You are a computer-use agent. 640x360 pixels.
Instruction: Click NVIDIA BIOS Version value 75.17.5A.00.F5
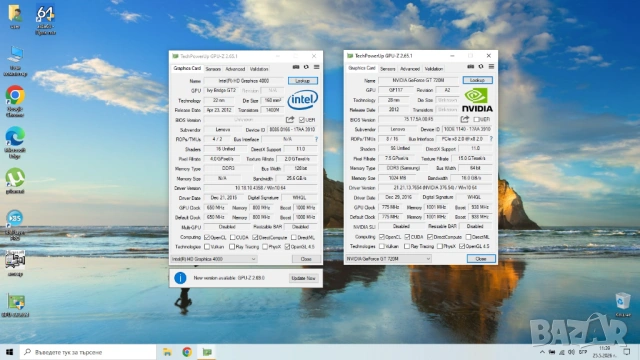(x=418, y=119)
